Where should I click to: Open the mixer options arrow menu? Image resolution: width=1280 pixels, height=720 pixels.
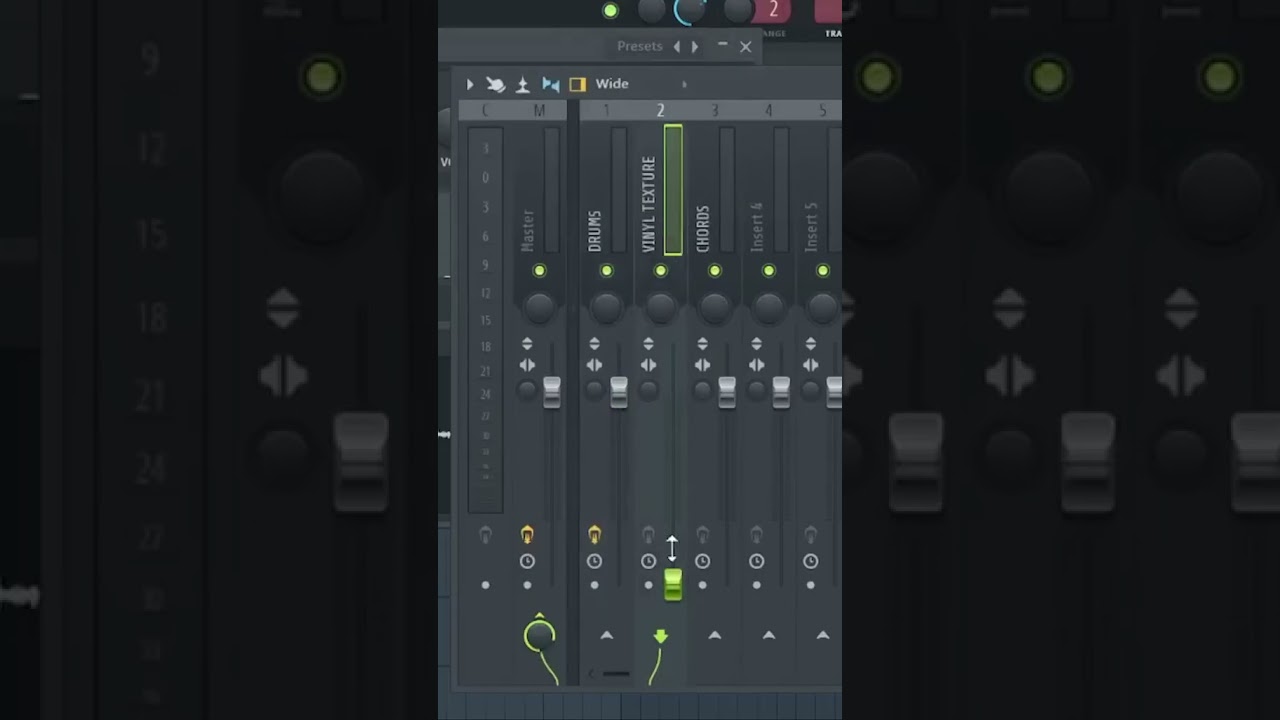(470, 85)
